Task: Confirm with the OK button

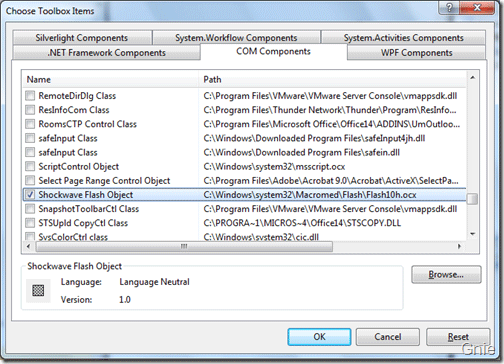Action: tap(319, 337)
